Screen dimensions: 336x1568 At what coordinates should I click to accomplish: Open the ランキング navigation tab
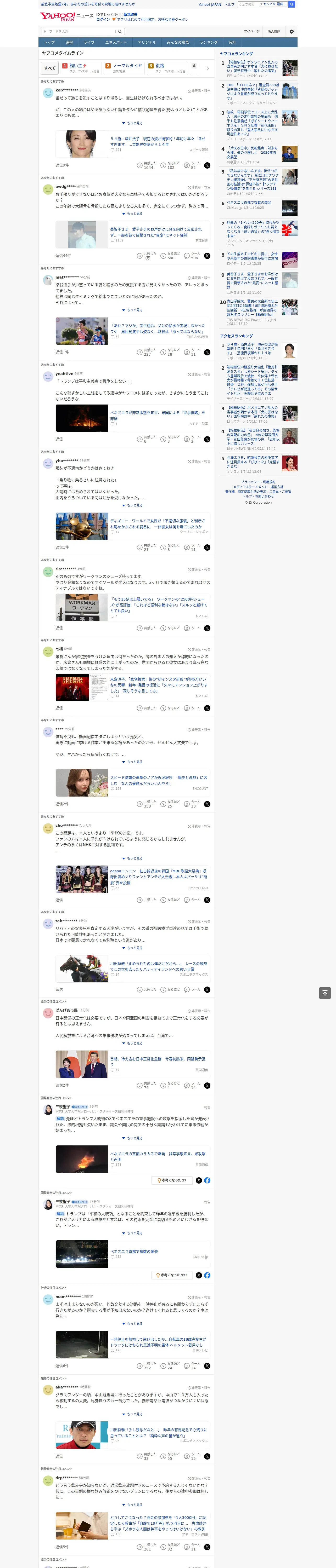coord(209,43)
